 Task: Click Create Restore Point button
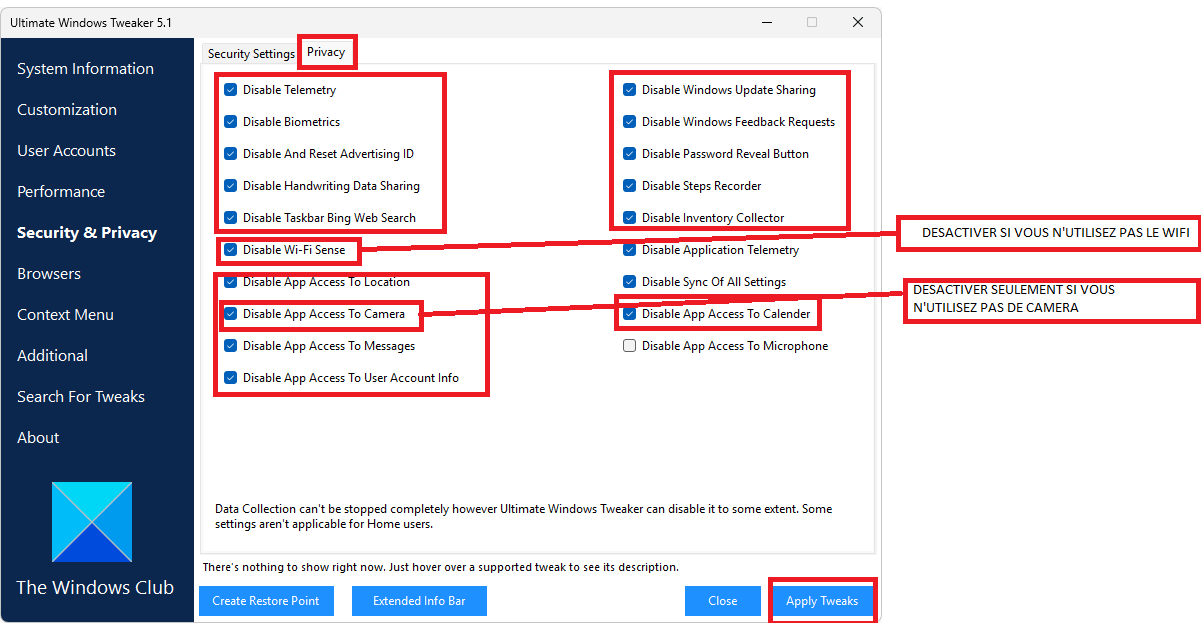pos(266,601)
